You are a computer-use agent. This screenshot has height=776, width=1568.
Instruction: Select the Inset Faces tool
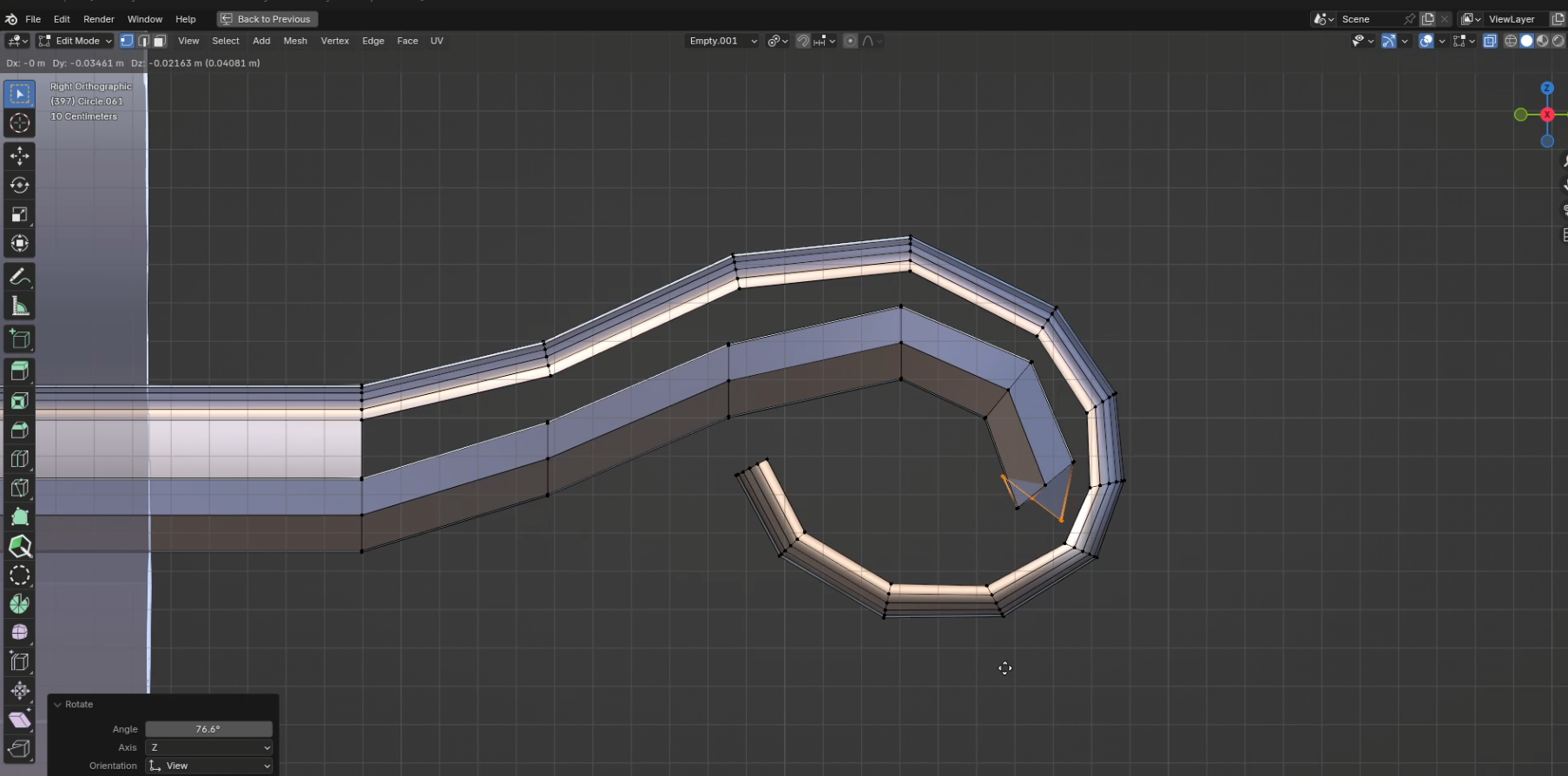(x=20, y=401)
